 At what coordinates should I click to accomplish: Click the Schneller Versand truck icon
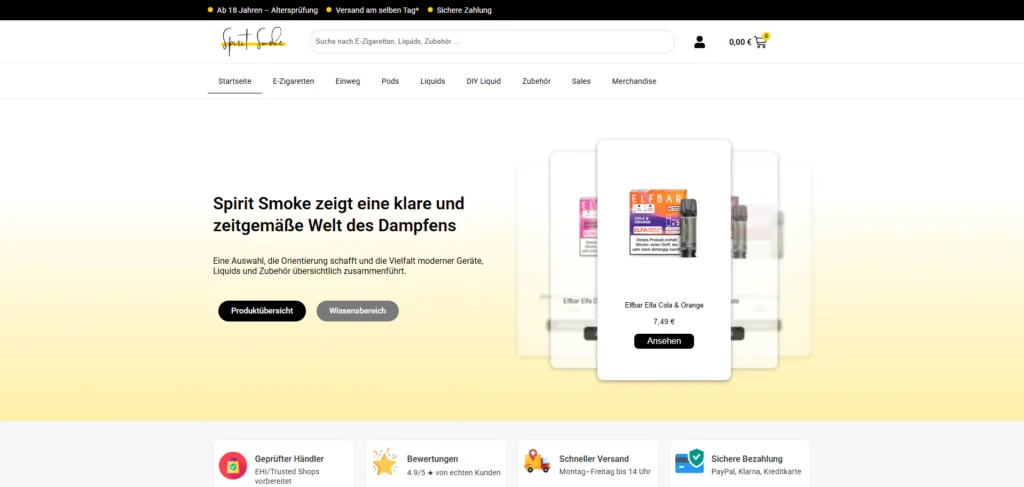[537, 461]
